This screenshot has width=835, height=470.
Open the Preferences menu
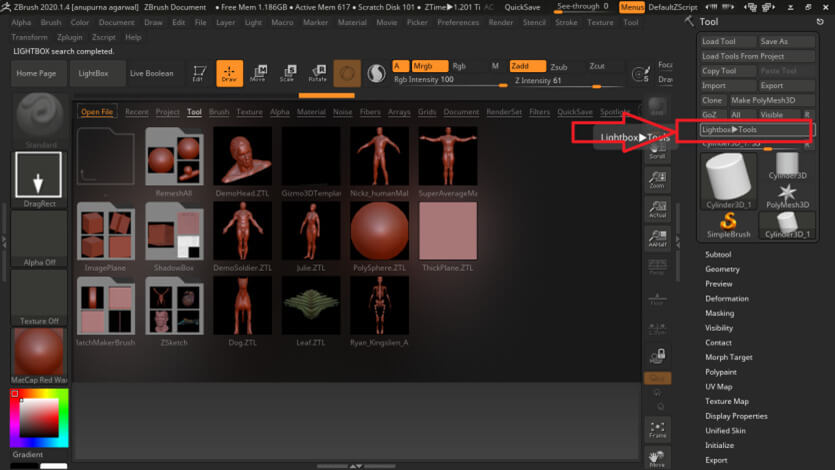click(x=458, y=22)
